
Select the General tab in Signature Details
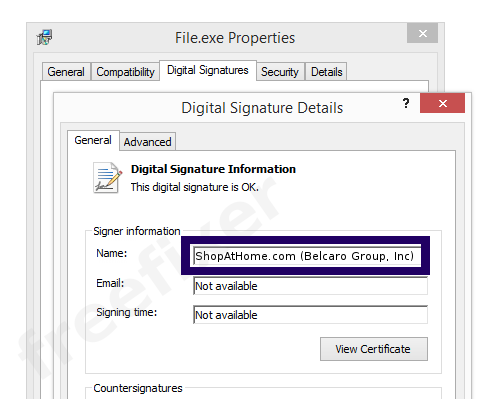pos(93,140)
